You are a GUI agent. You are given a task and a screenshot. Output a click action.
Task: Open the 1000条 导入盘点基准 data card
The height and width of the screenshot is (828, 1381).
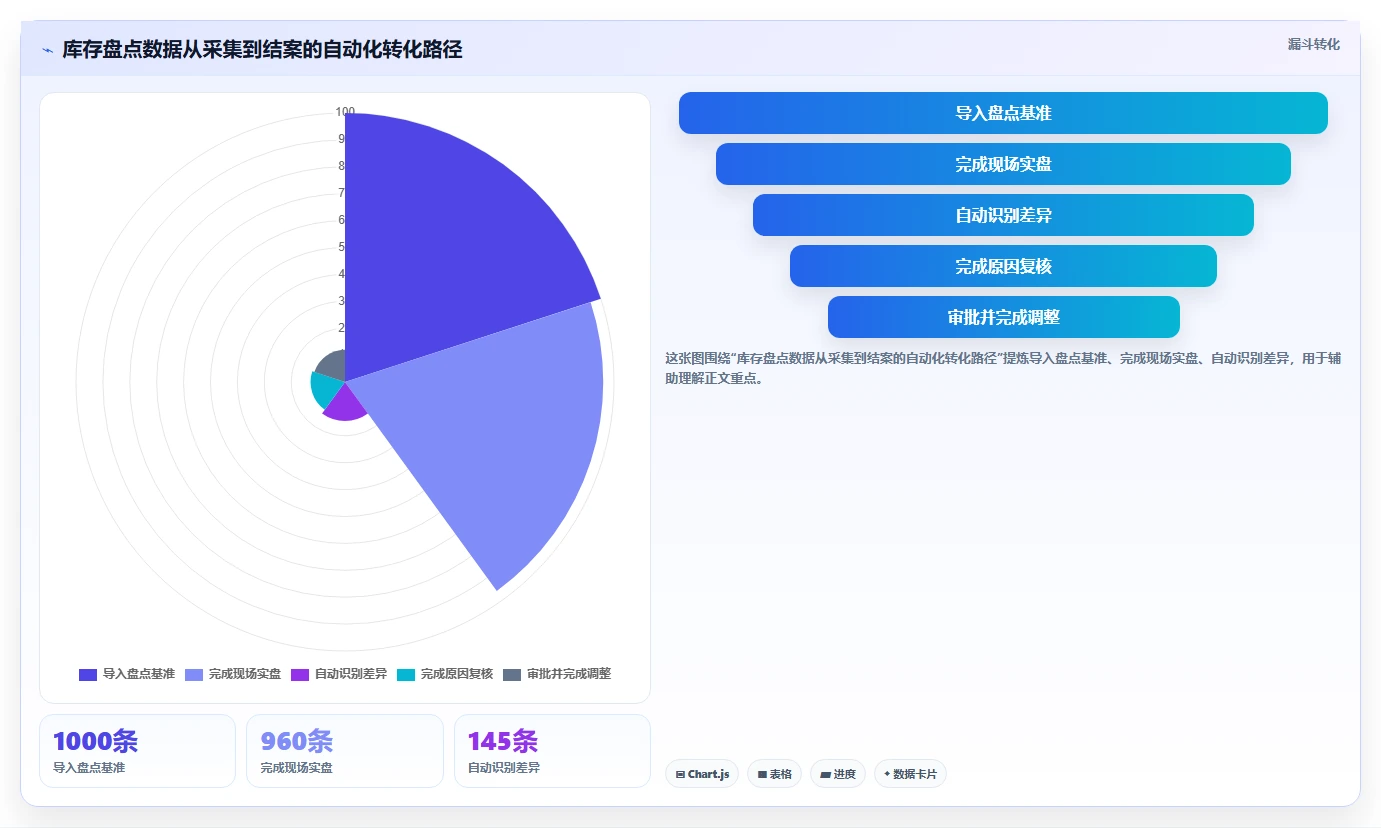(x=137, y=751)
